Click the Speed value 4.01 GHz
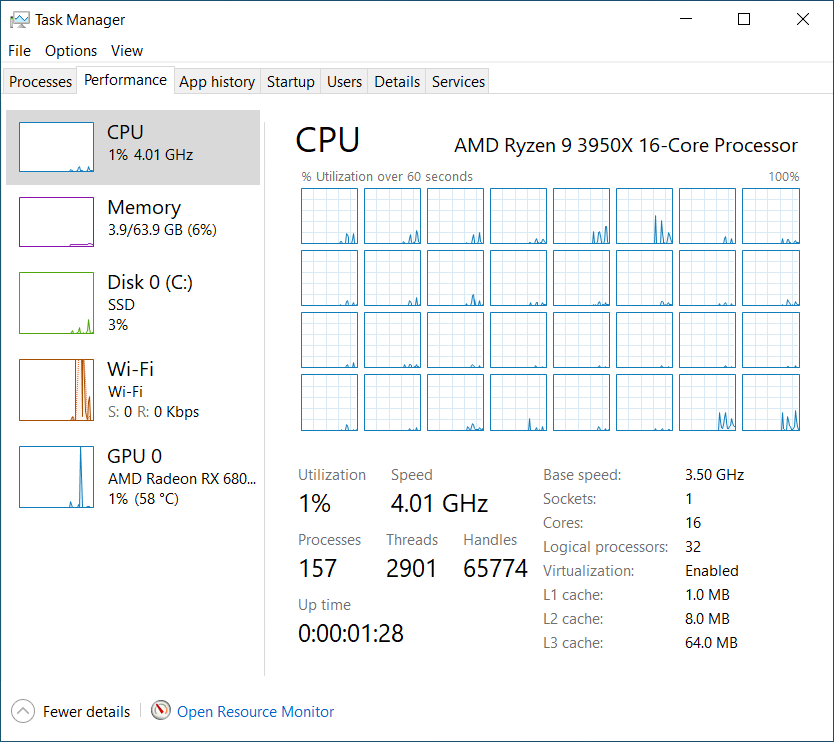 [x=439, y=503]
